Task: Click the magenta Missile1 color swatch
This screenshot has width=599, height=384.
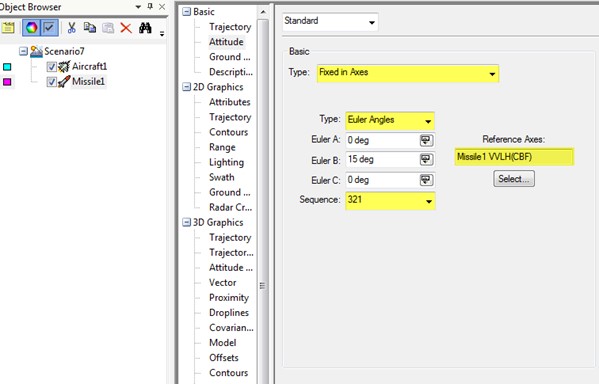Action: click(7, 82)
